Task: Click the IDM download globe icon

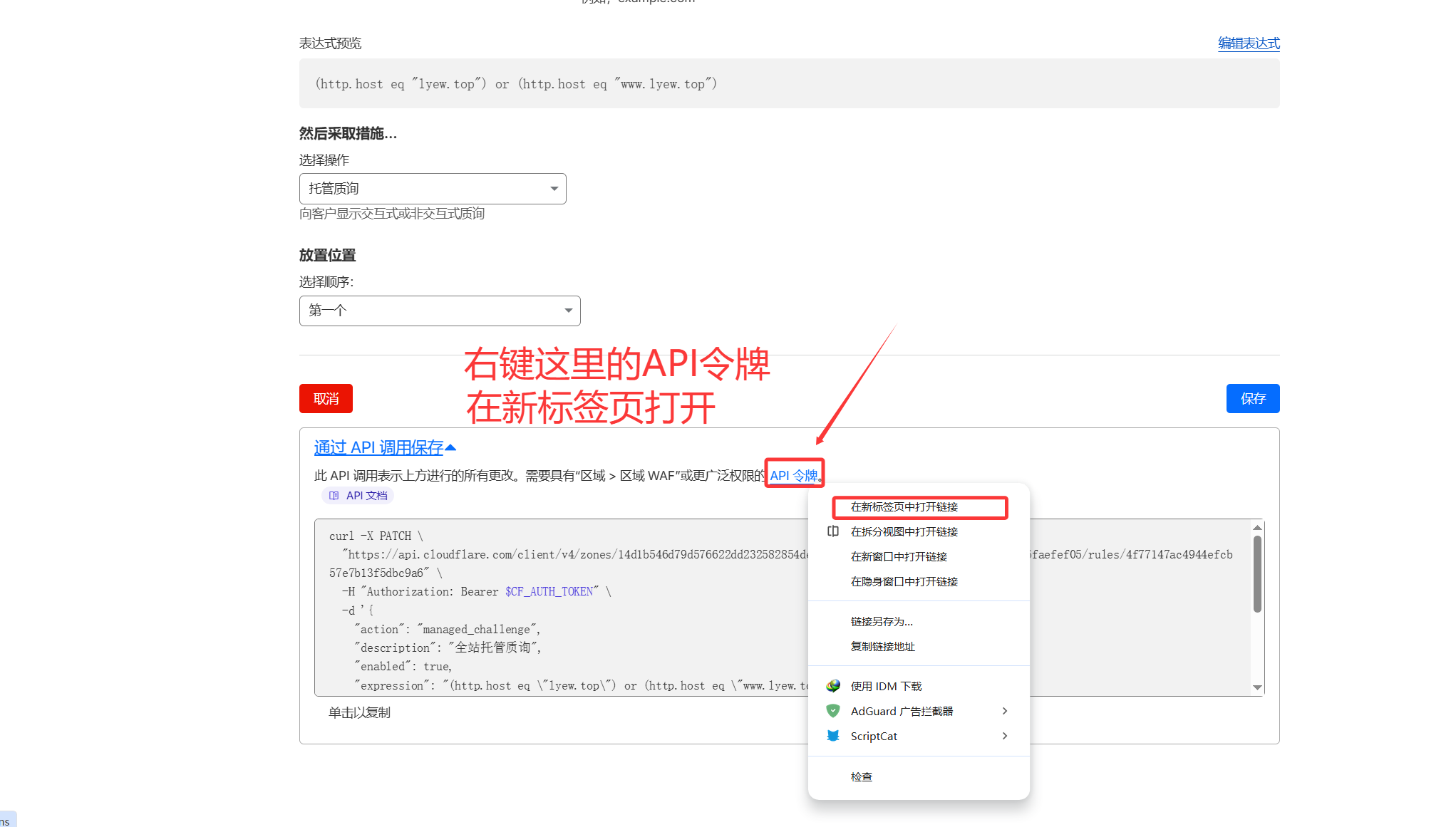Action: tap(832, 686)
